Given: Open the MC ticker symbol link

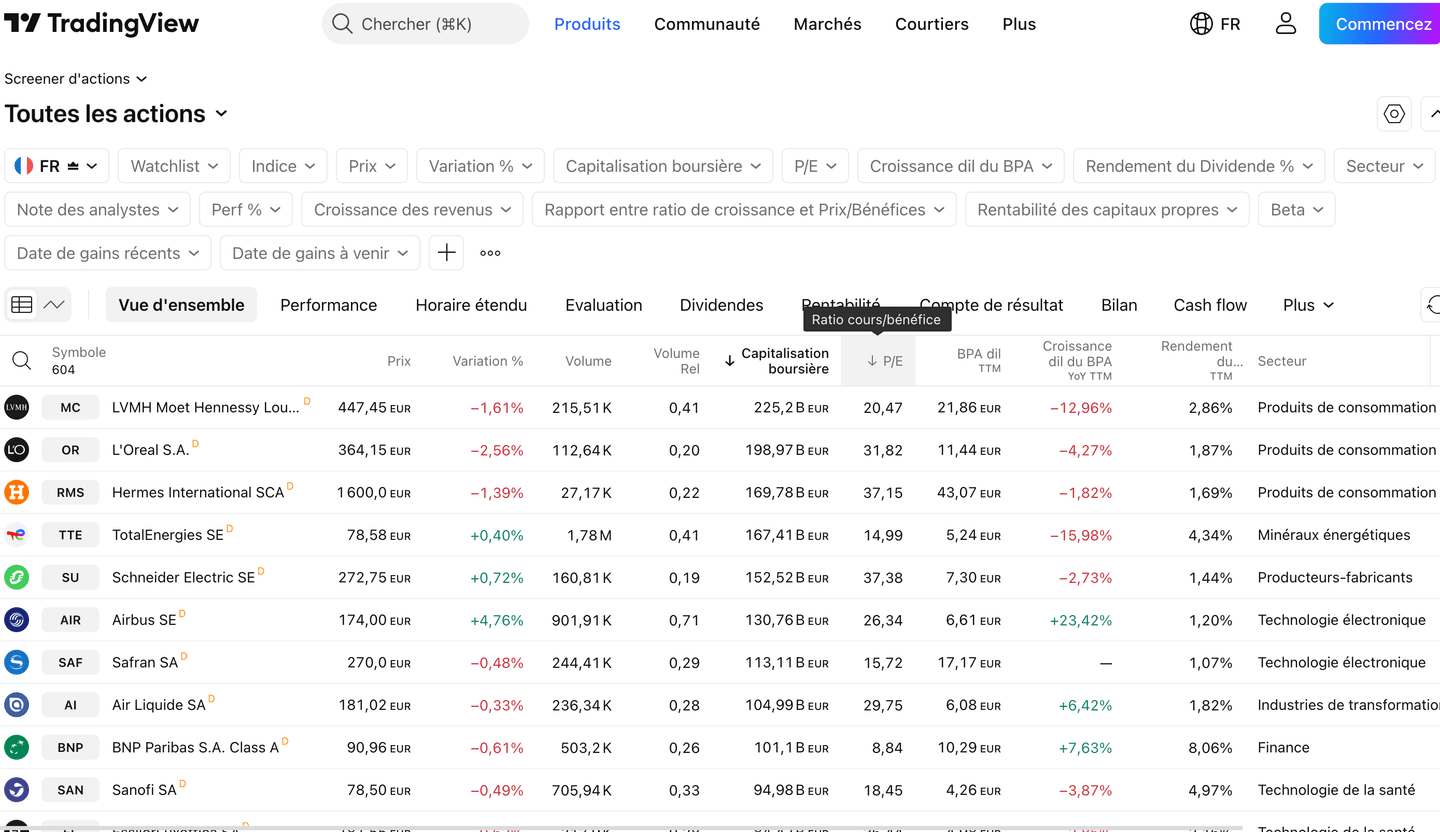Looking at the screenshot, I should 71,407.
